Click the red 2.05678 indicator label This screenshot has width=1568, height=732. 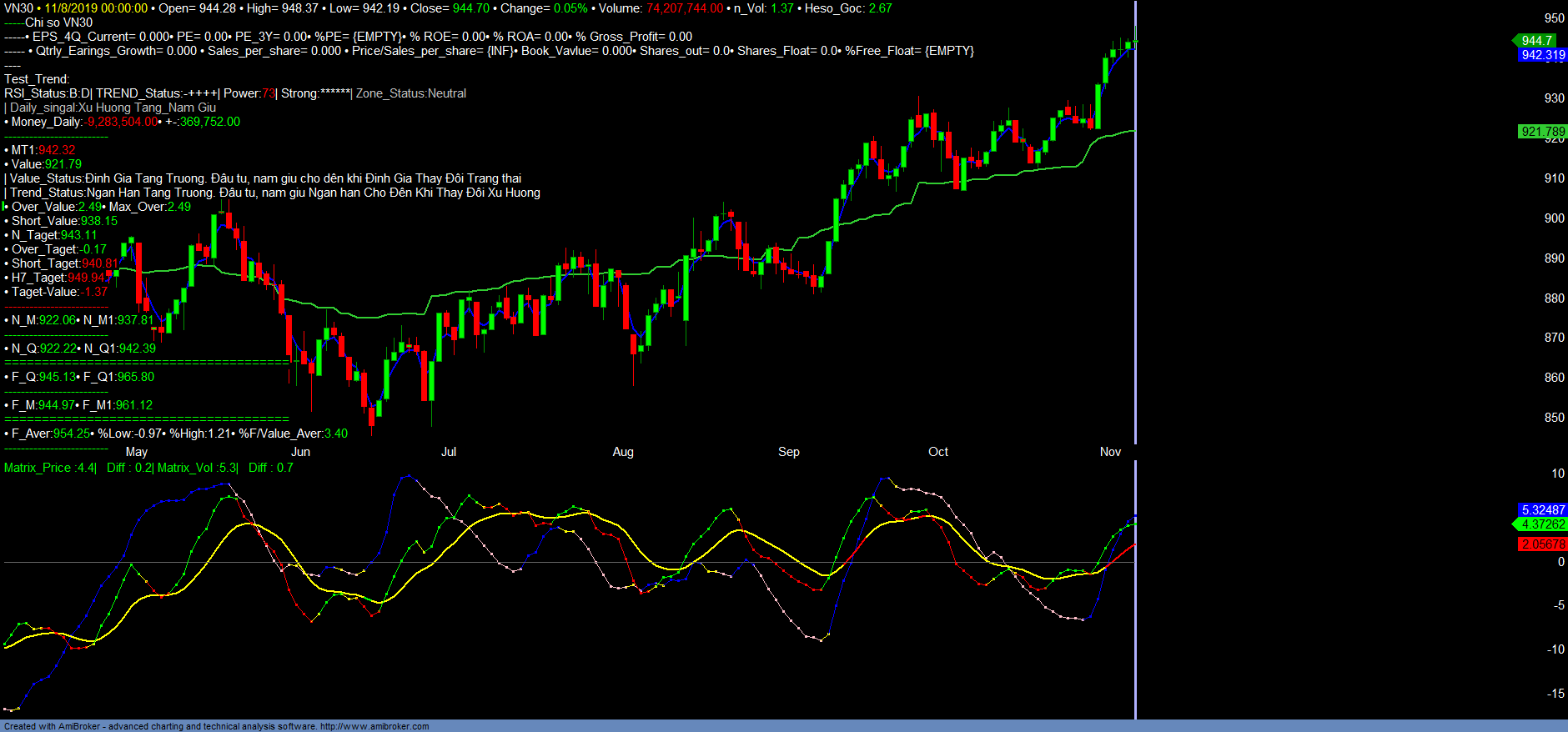(1542, 544)
